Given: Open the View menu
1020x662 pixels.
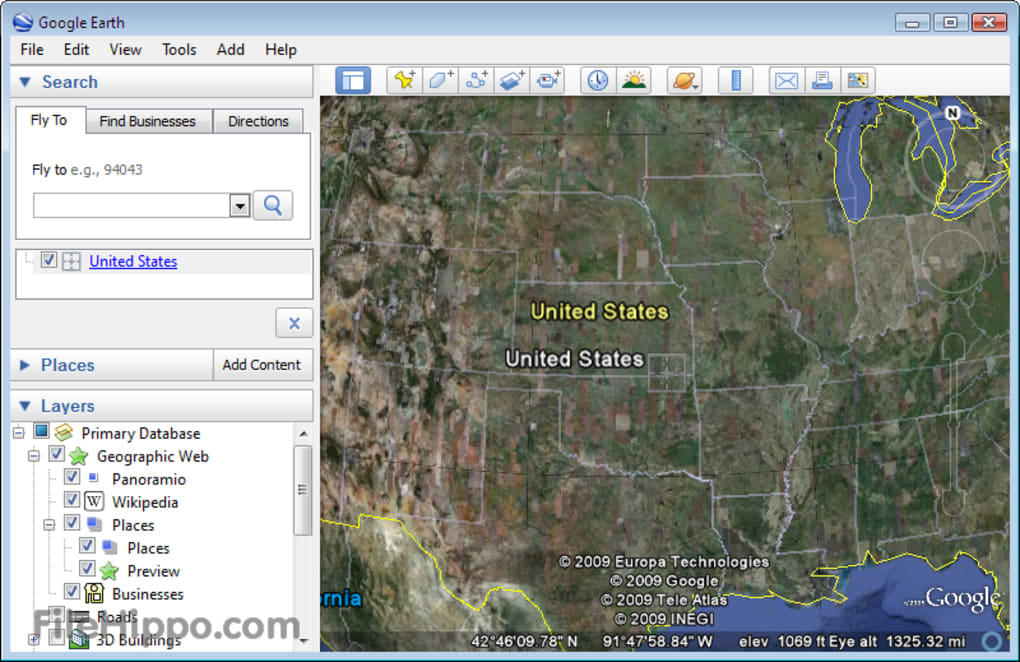Looking at the screenshot, I should 125,49.
